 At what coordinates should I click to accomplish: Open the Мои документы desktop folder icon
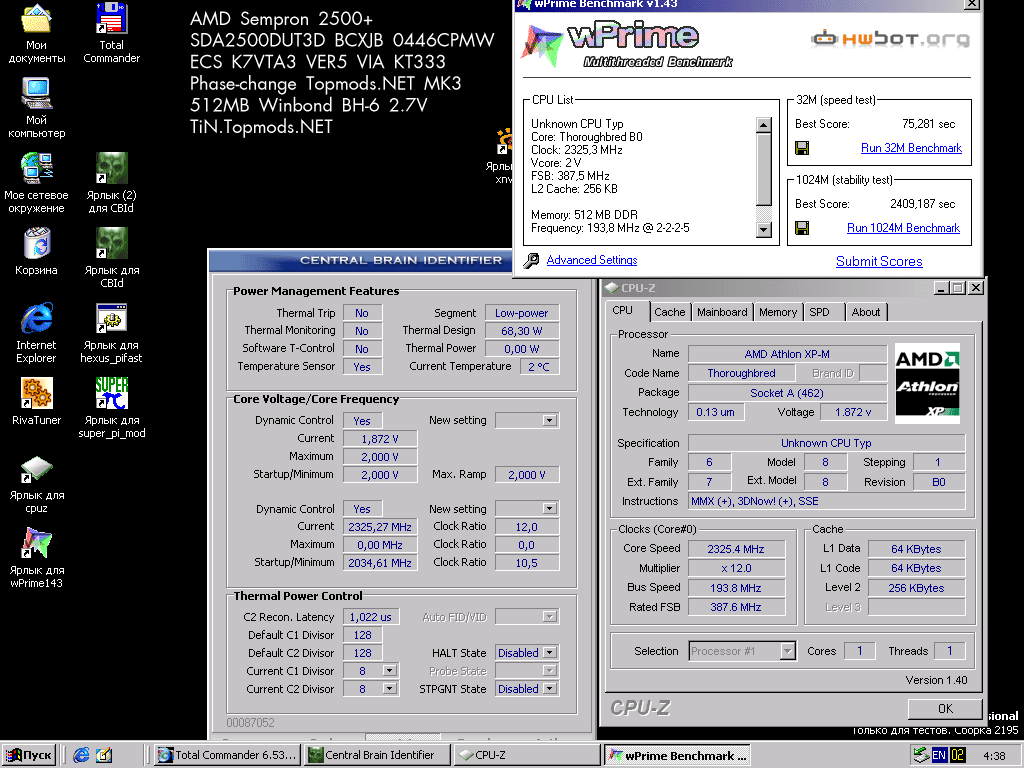coord(37,33)
